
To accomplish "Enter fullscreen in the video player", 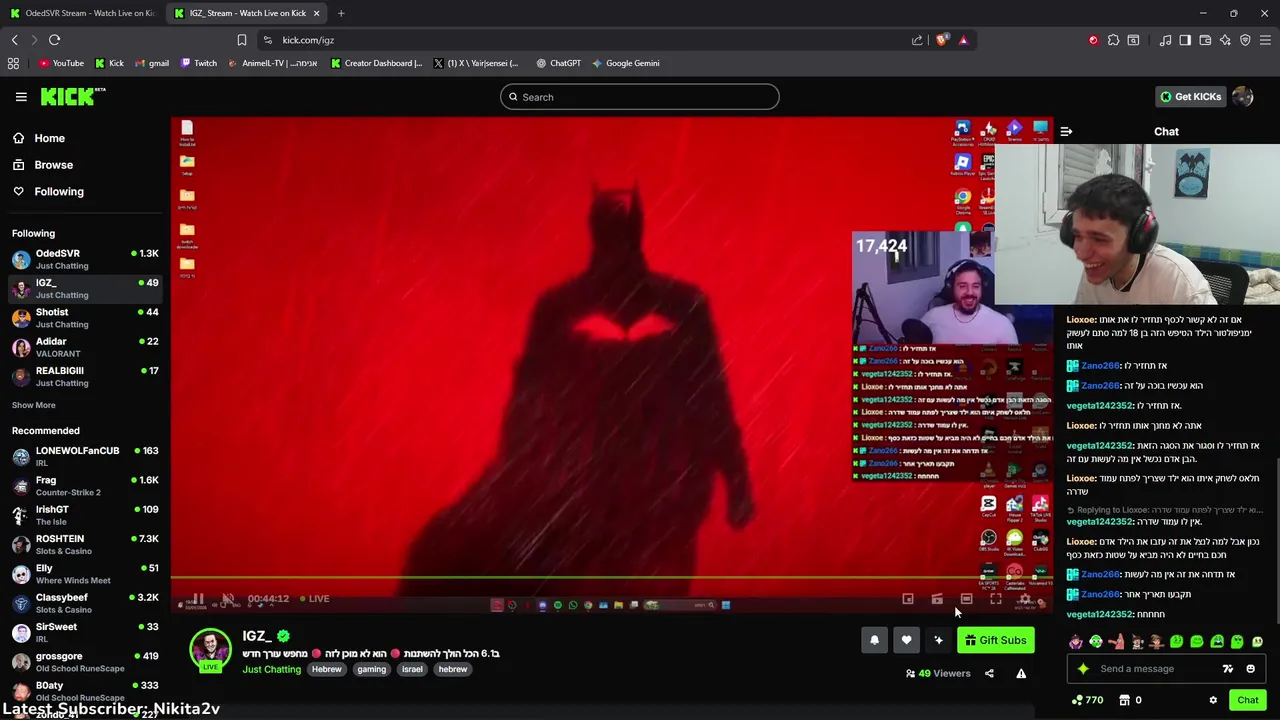I will pyautogui.click(x=996, y=599).
